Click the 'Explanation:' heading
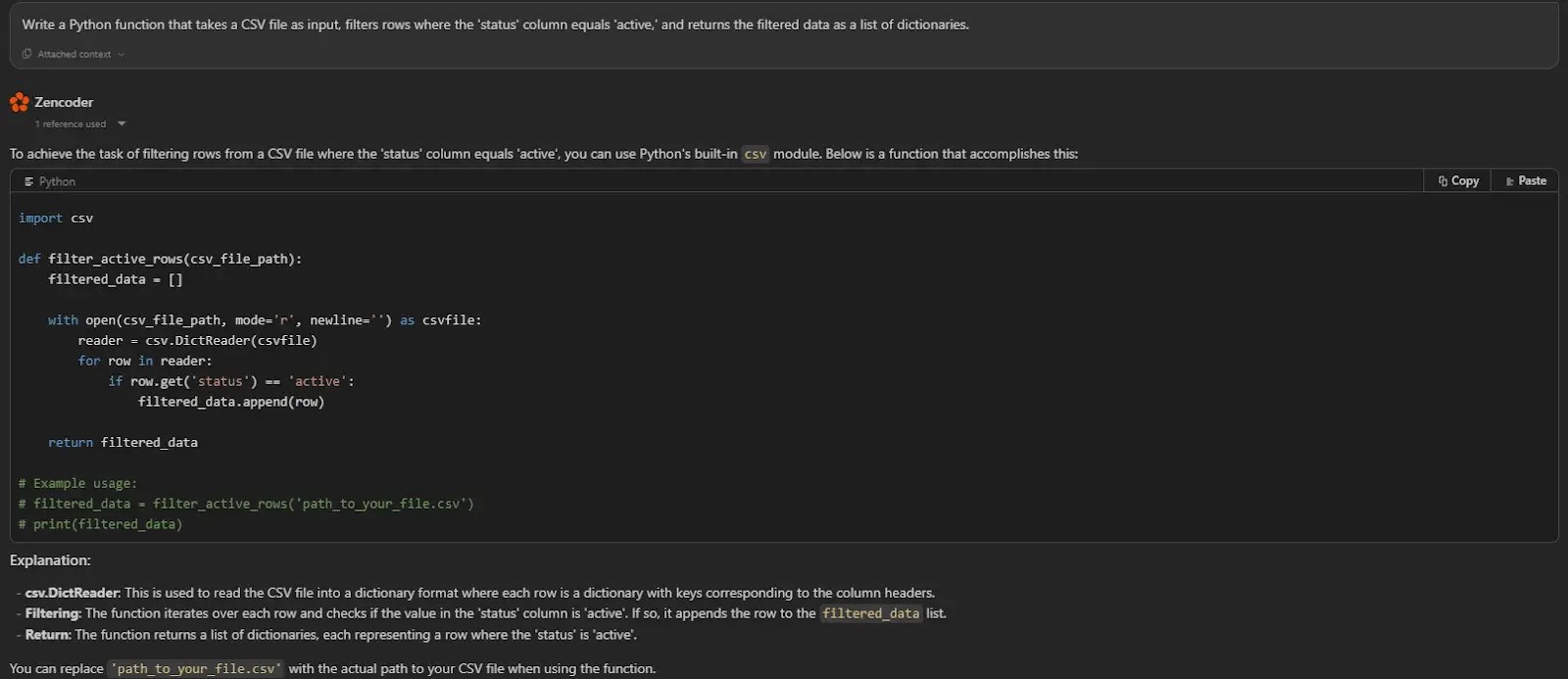This screenshot has width=1568, height=679. [x=50, y=560]
